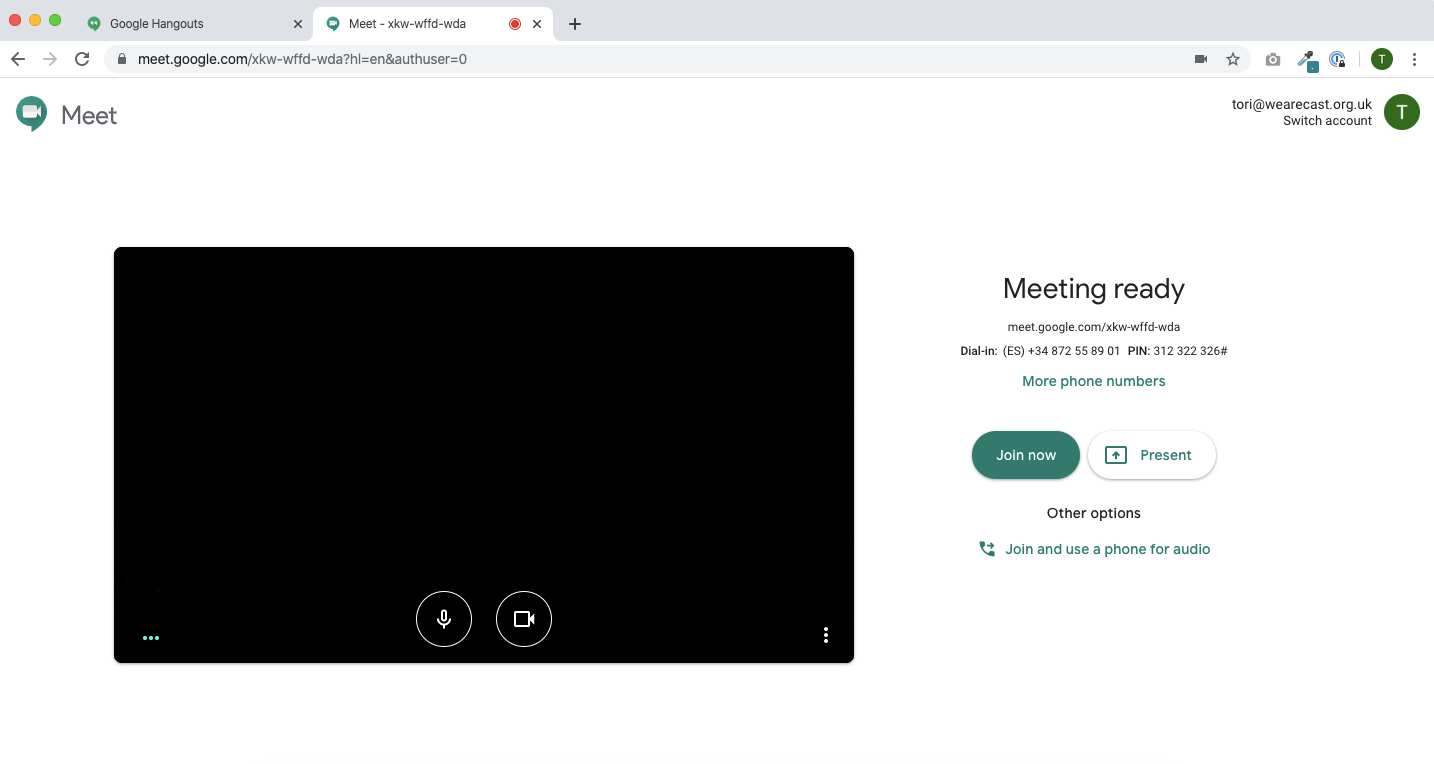Click the audio level dots indicator

point(151,637)
